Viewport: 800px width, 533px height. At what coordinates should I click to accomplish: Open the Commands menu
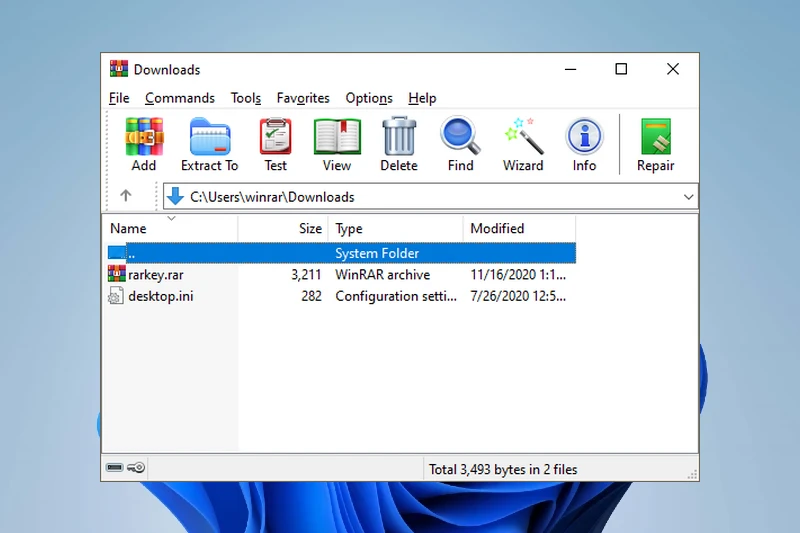(x=180, y=98)
